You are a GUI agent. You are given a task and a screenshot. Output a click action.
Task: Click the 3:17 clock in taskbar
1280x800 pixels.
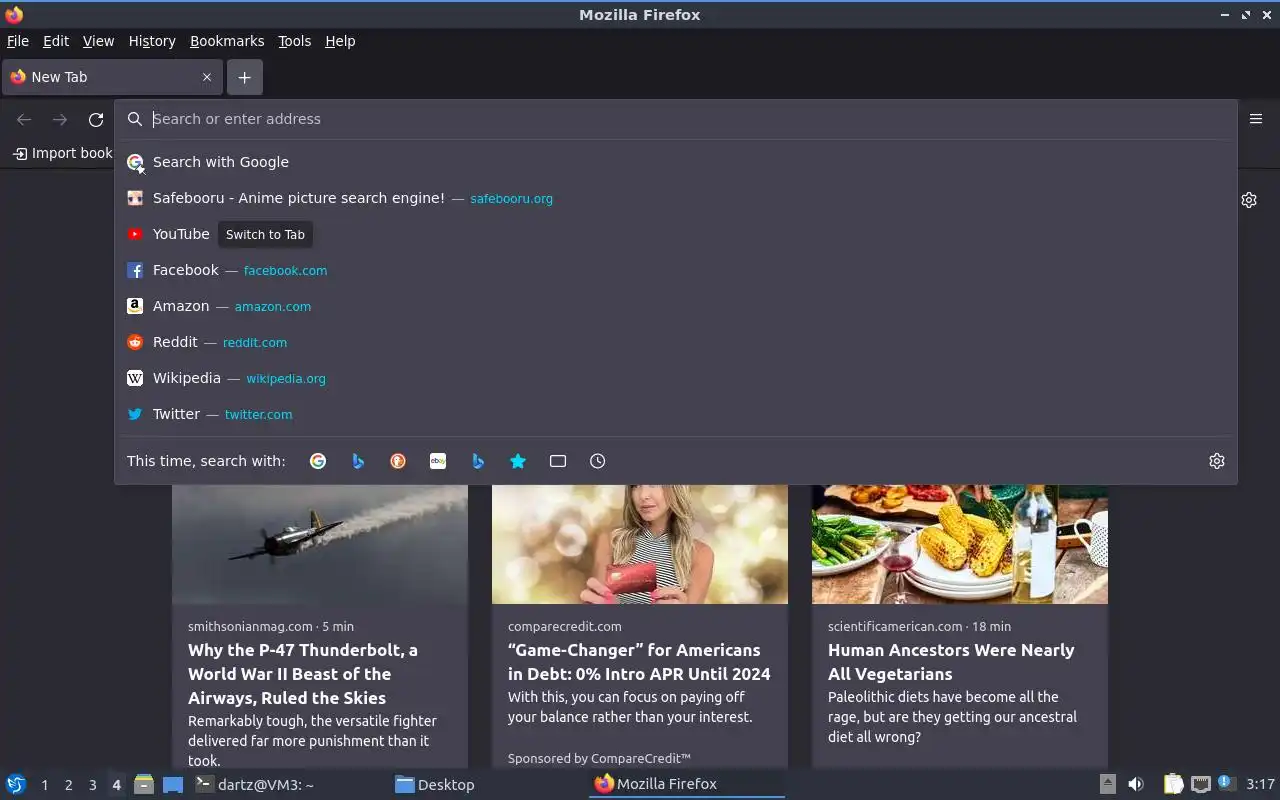coord(1260,784)
